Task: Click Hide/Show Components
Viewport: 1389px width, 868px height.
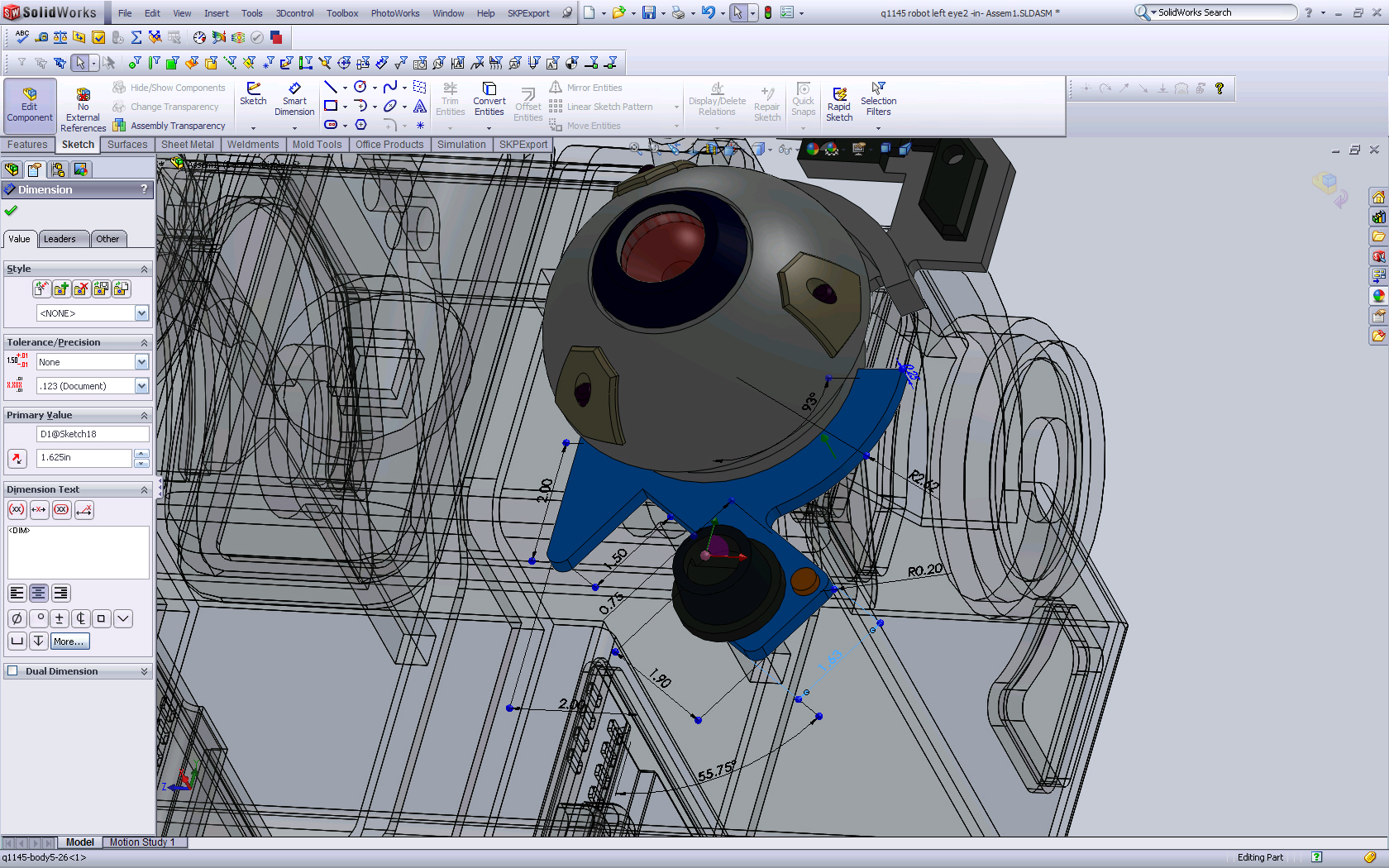Action: pos(169,88)
